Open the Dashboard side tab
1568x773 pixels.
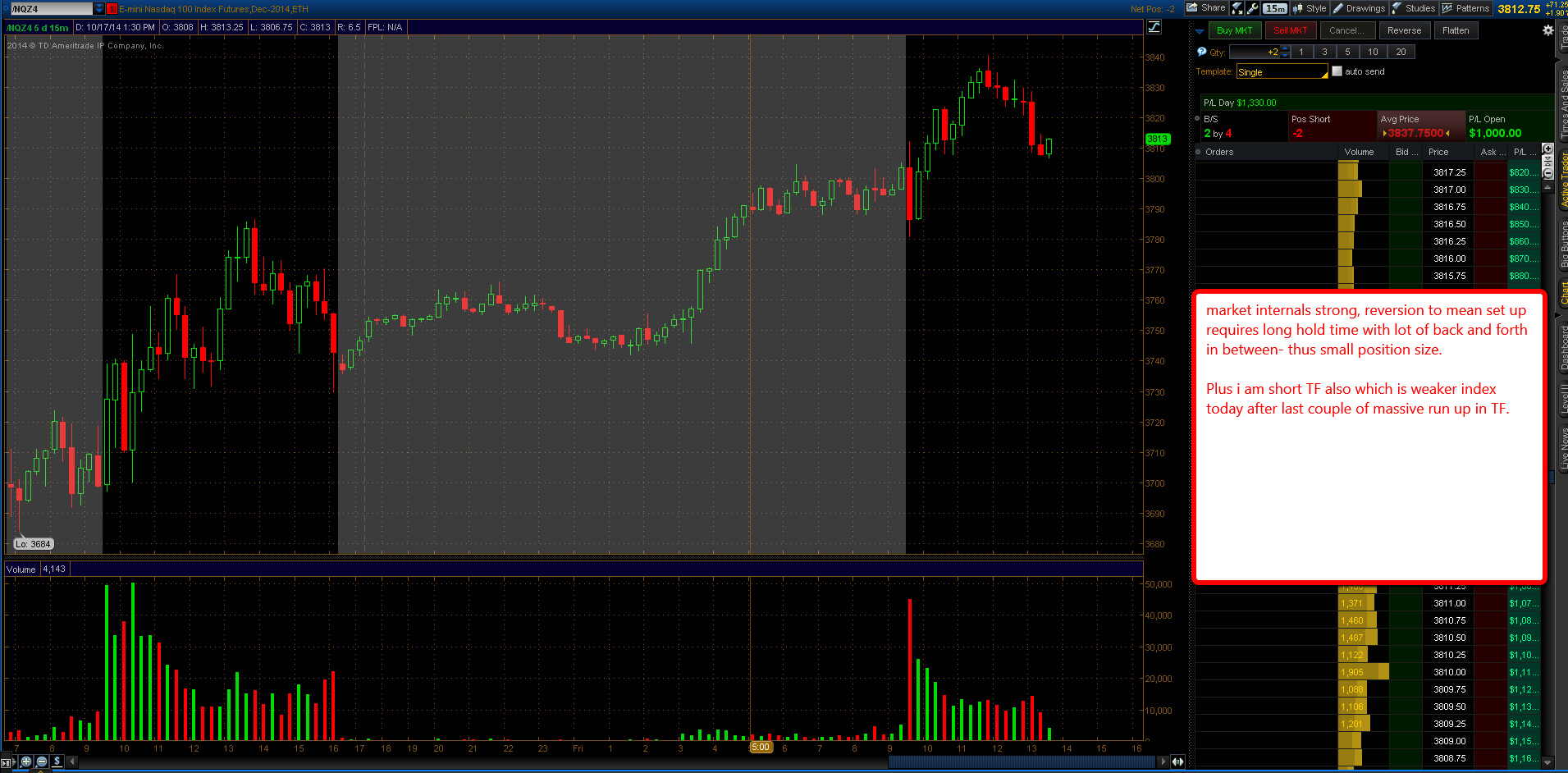[1563, 347]
